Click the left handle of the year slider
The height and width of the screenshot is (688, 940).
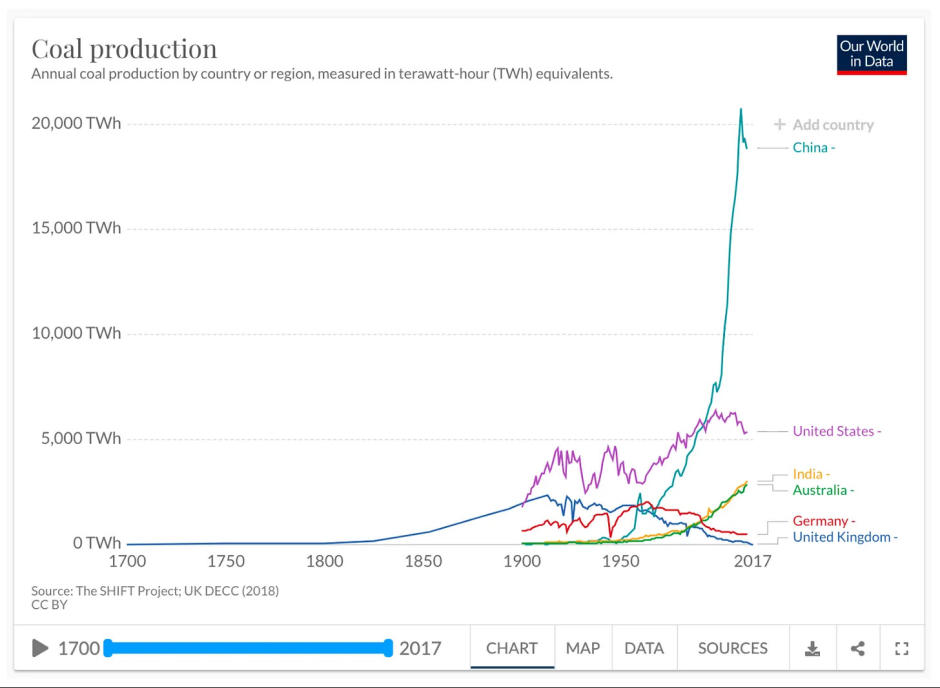(108, 648)
